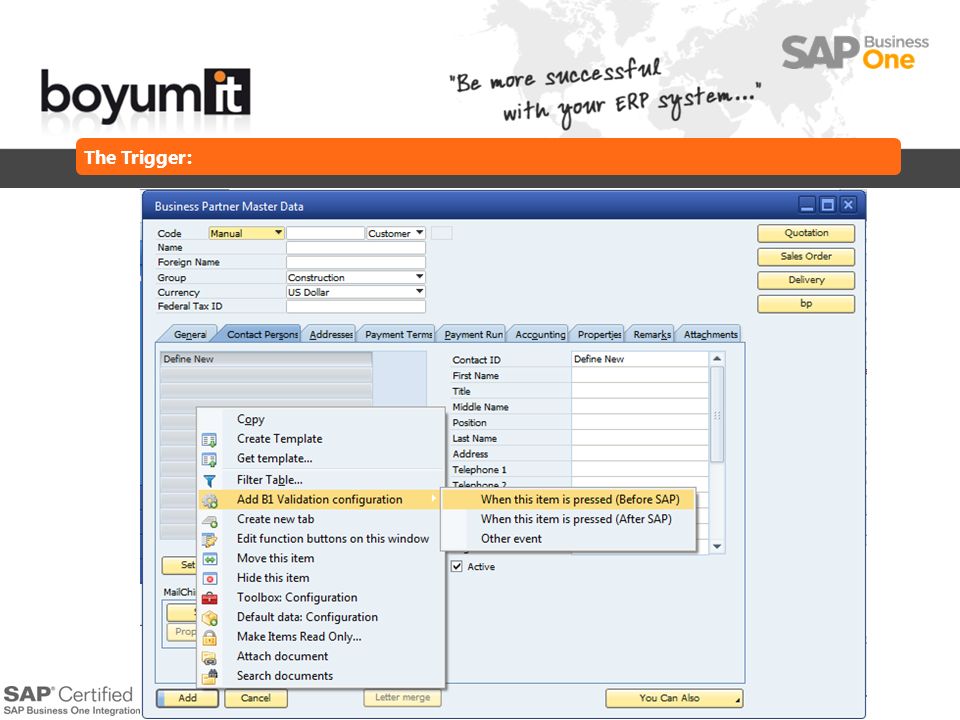960x720 pixels.
Task: Open the You Can Also dropdown button
Action: 673,698
